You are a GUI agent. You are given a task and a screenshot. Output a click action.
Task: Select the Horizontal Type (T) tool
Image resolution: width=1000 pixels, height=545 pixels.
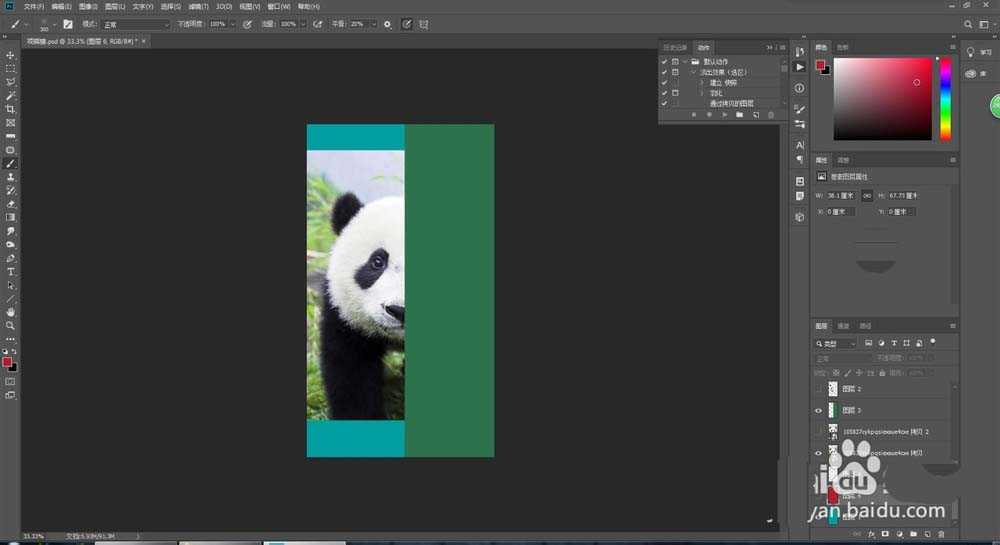click(11, 271)
